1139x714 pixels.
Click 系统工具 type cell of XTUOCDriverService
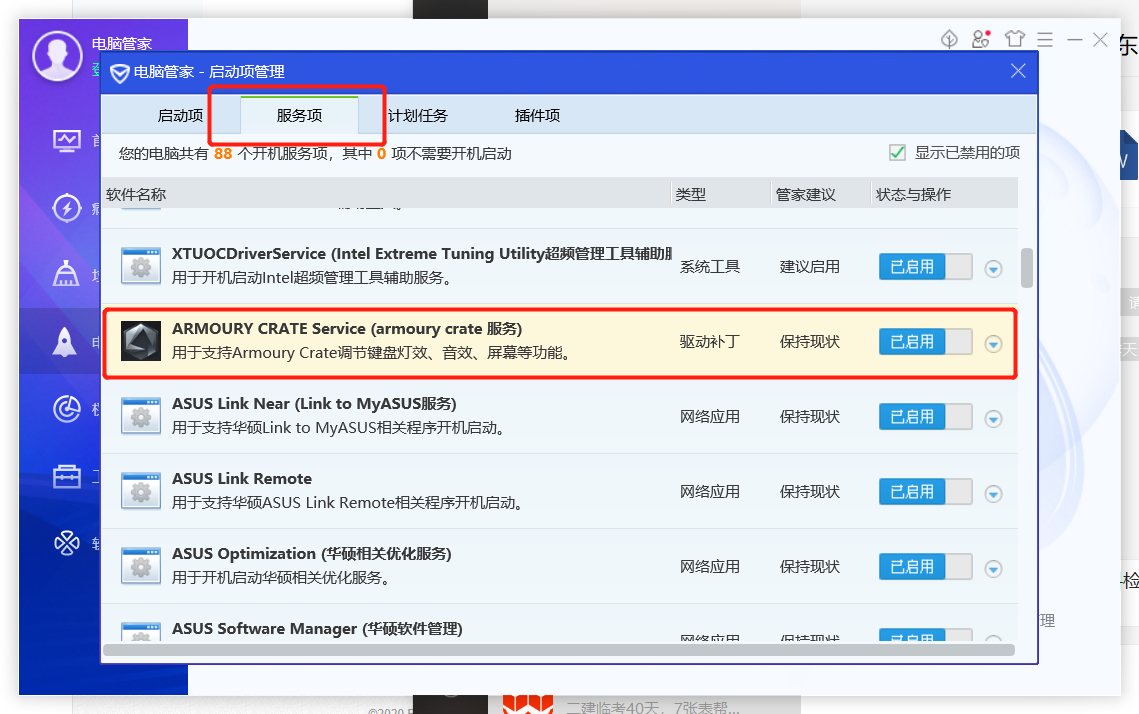pos(710,267)
